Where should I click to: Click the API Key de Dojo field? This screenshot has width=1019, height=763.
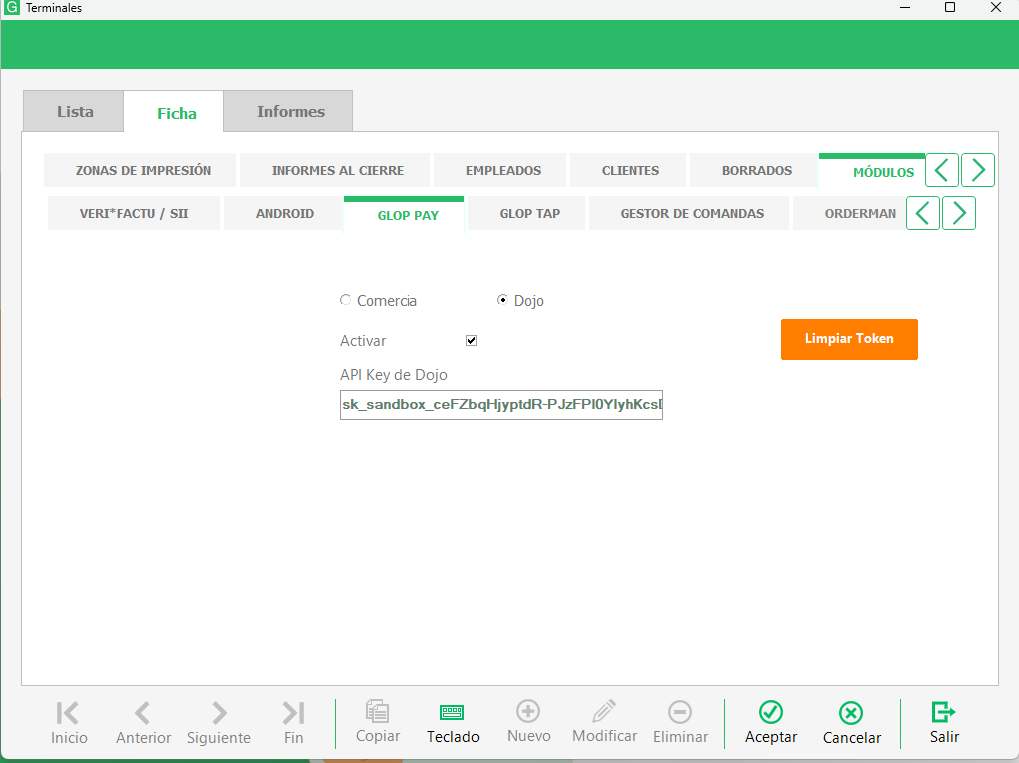[x=501, y=405]
